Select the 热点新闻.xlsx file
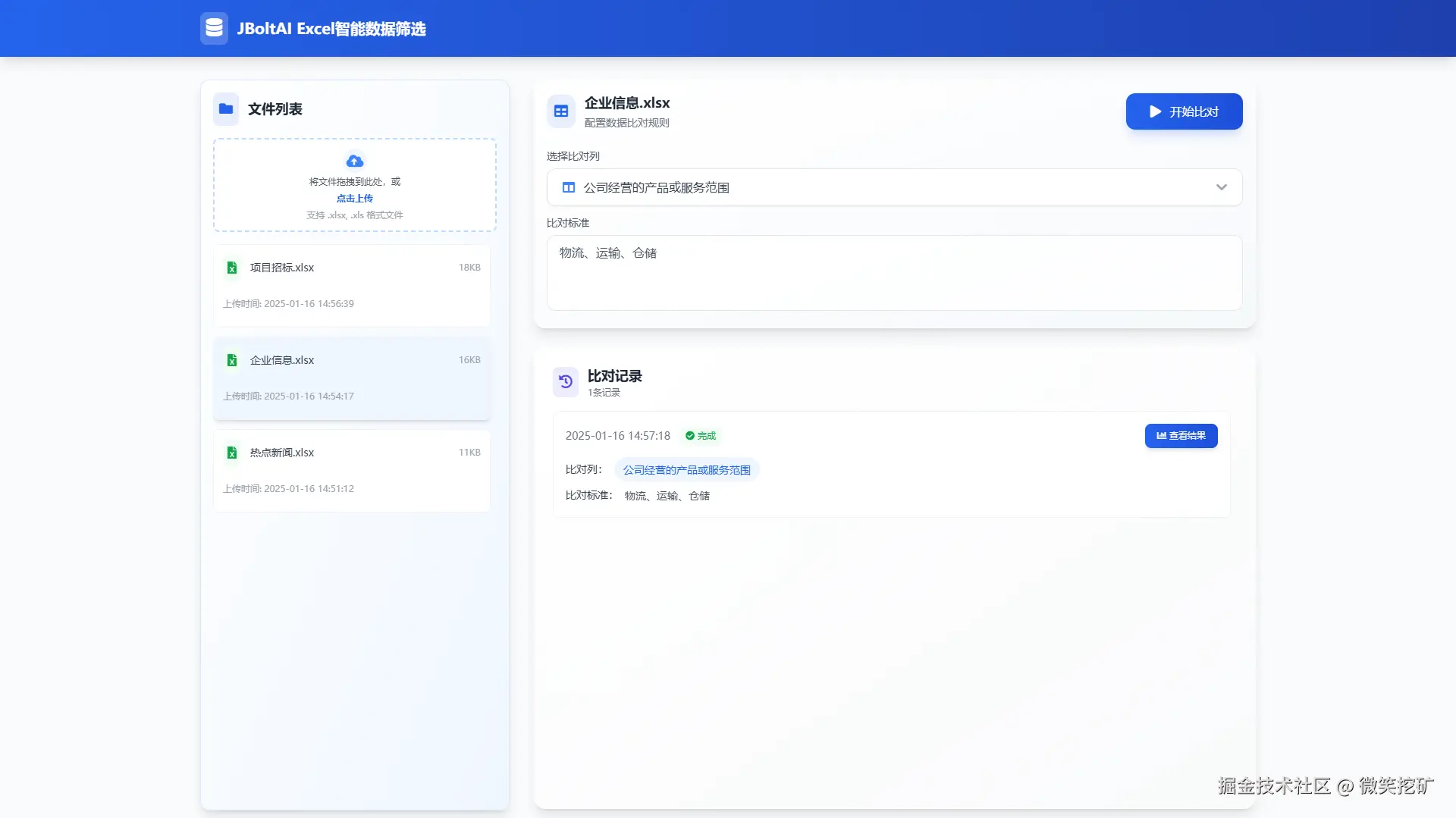1456x818 pixels. point(352,471)
